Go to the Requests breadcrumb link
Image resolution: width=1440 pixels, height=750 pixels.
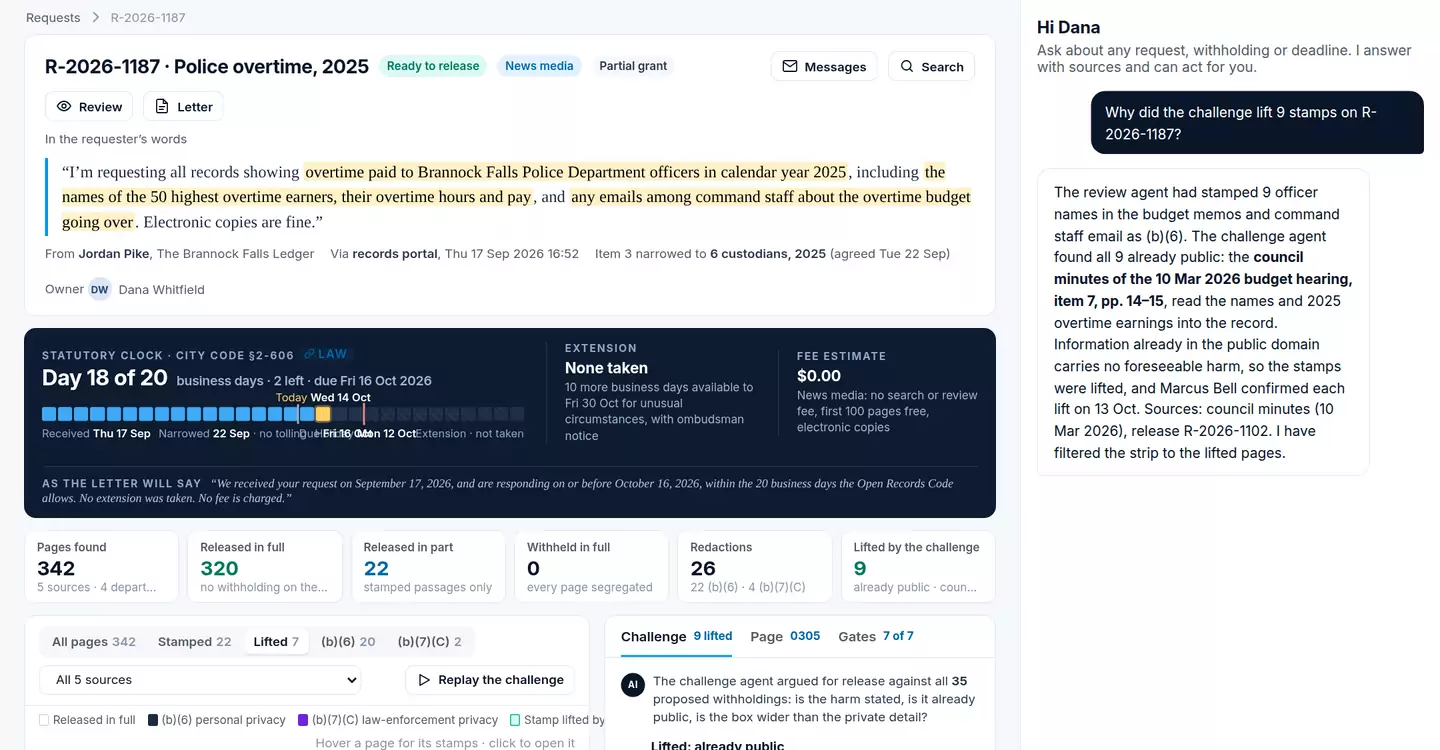pyautogui.click(x=53, y=17)
